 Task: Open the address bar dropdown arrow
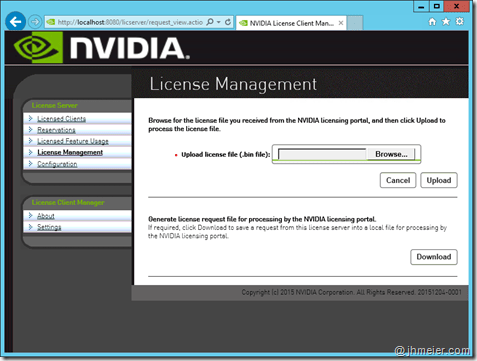point(219,22)
